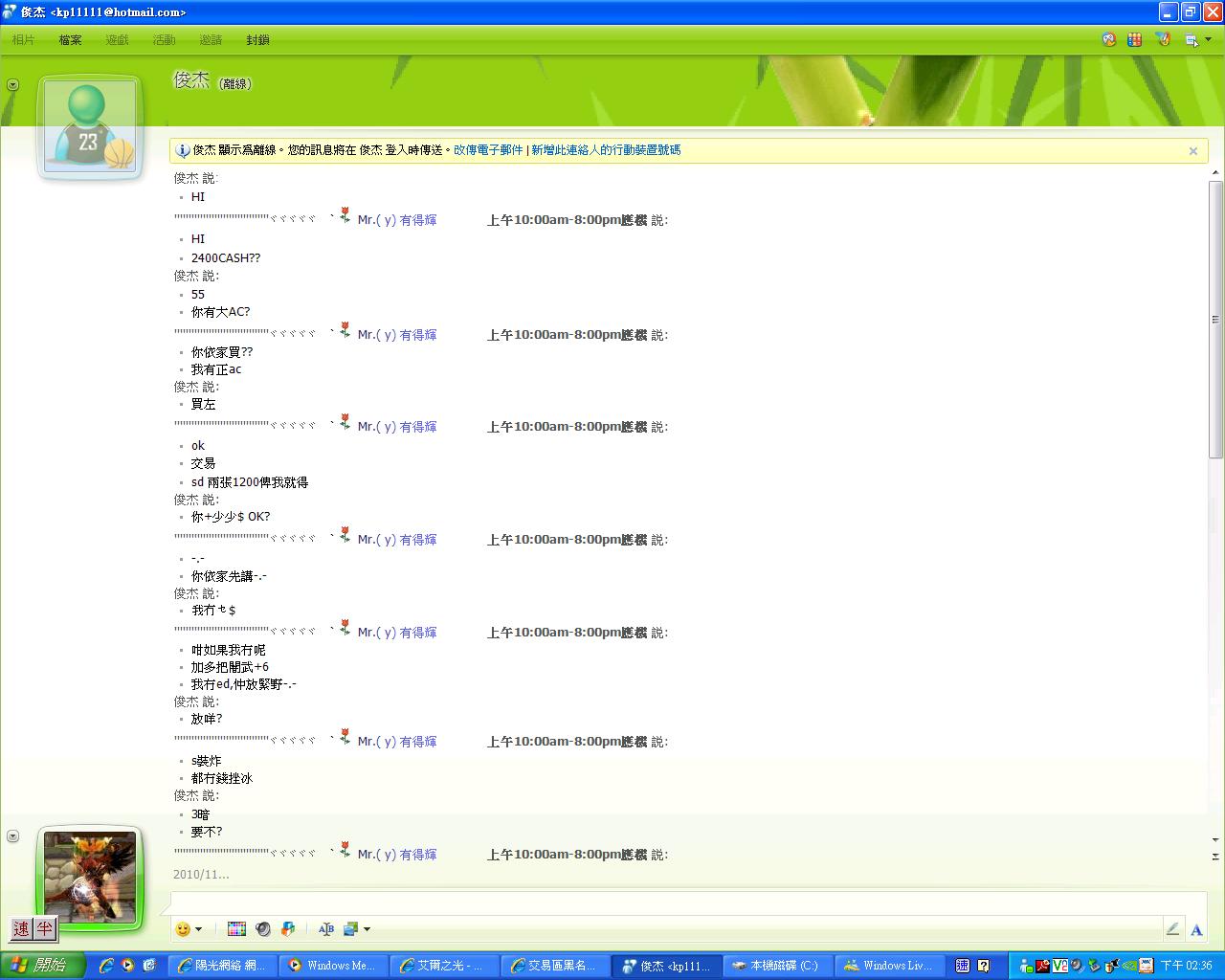
Task: Launch Windows Media Player from quick launch
Action: [x=127, y=966]
